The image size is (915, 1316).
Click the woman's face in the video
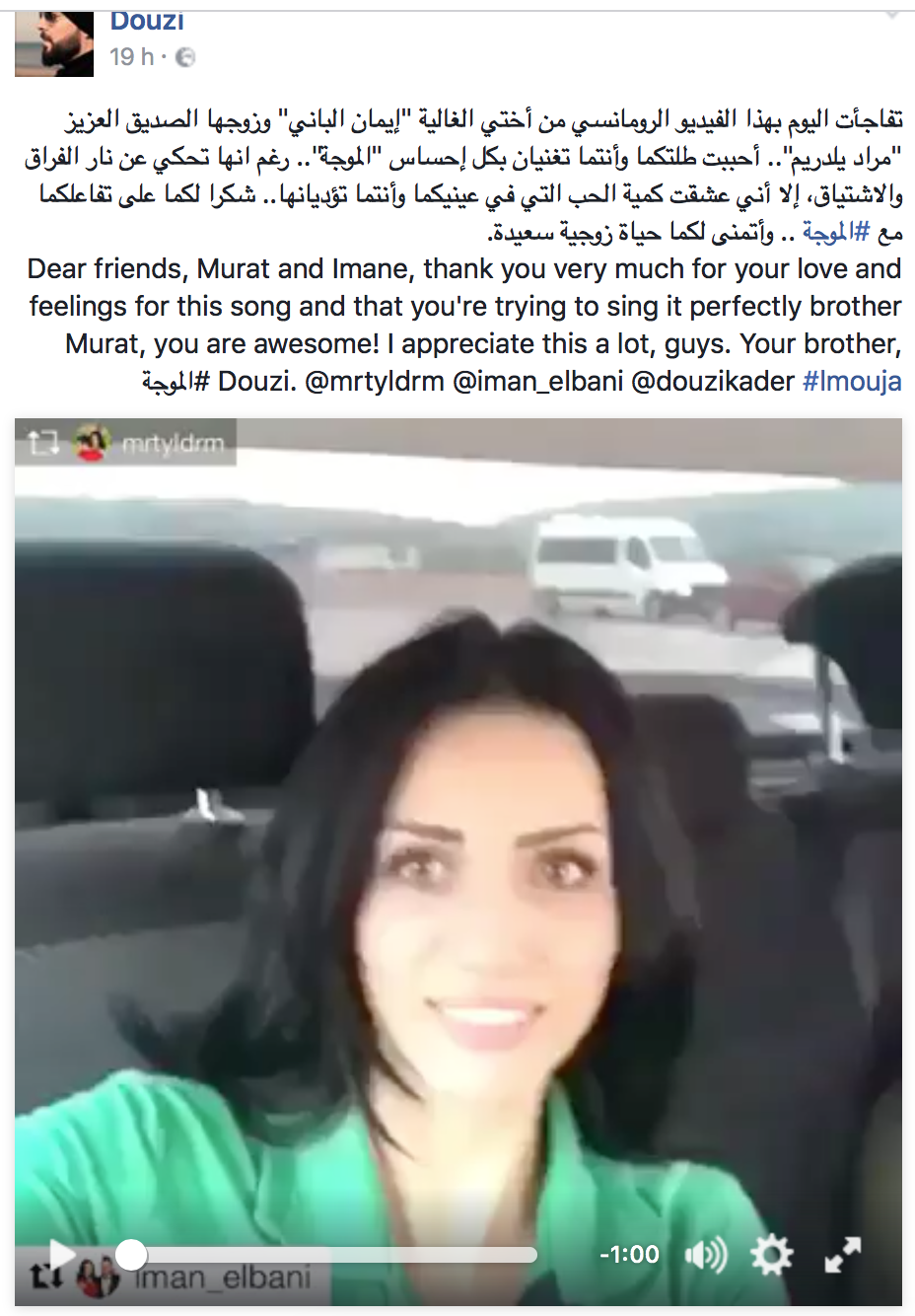click(x=483, y=888)
